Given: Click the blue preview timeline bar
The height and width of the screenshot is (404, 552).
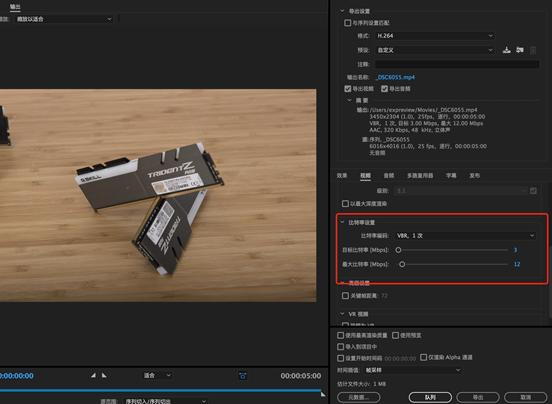Looking at the screenshot, I should (x=160, y=390).
